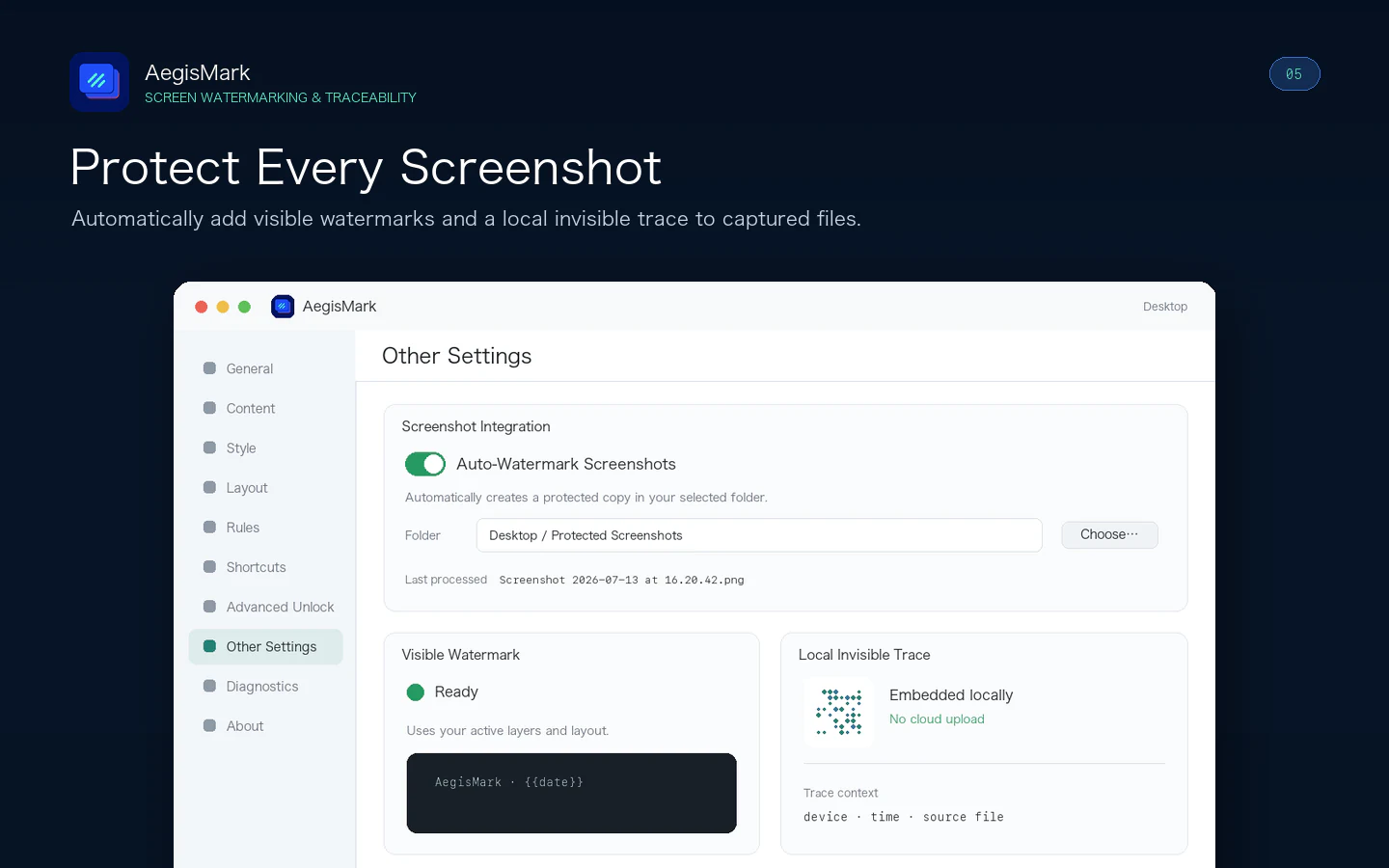Viewport: 1389px width, 868px height.
Task: Click the Desktop label in title bar
Action: (x=1165, y=307)
